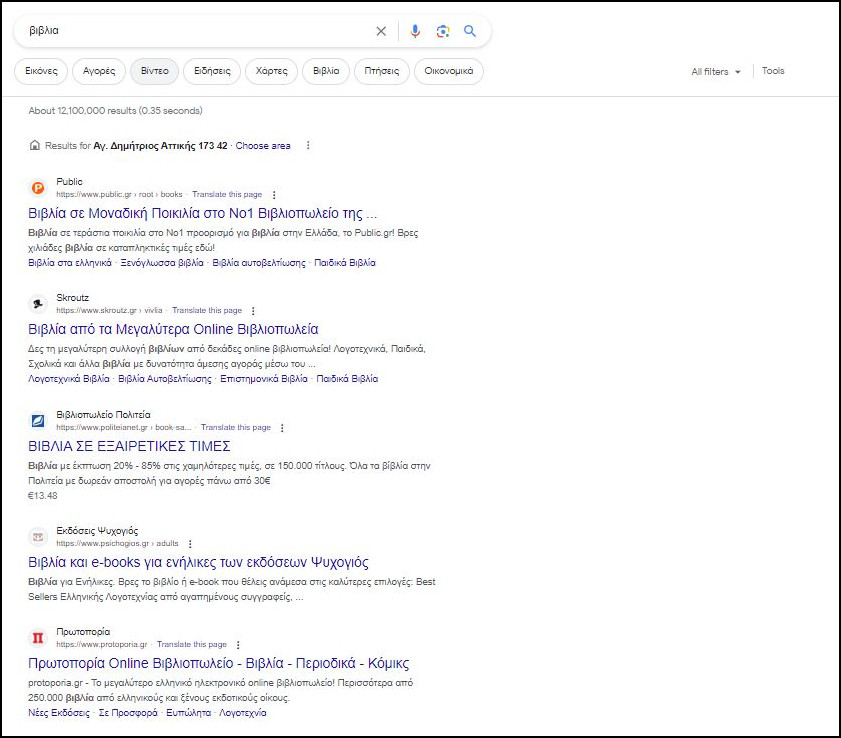The image size is (841, 738).
Task: Open three-dot menu of the Πρωτοπορία result
Action: pyautogui.click(x=238, y=645)
